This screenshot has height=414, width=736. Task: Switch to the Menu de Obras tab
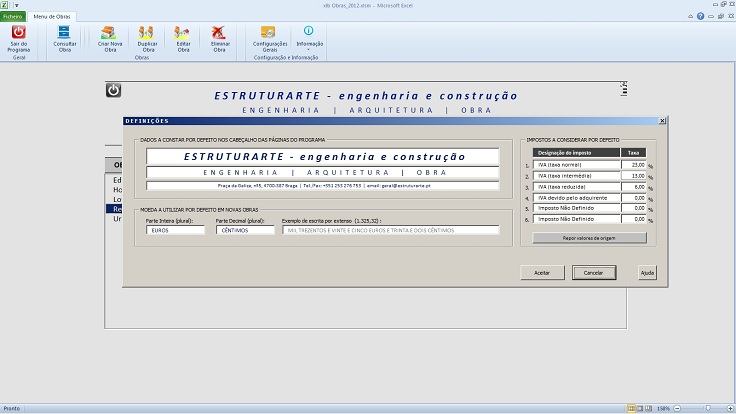click(x=52, y=17)
